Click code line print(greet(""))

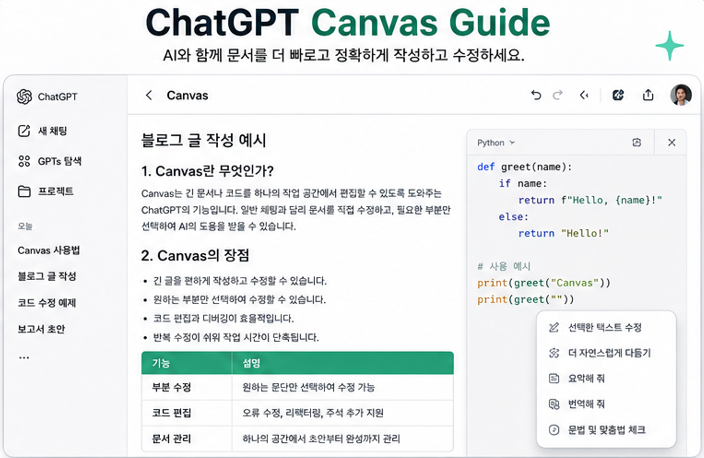tap(525, 299)
